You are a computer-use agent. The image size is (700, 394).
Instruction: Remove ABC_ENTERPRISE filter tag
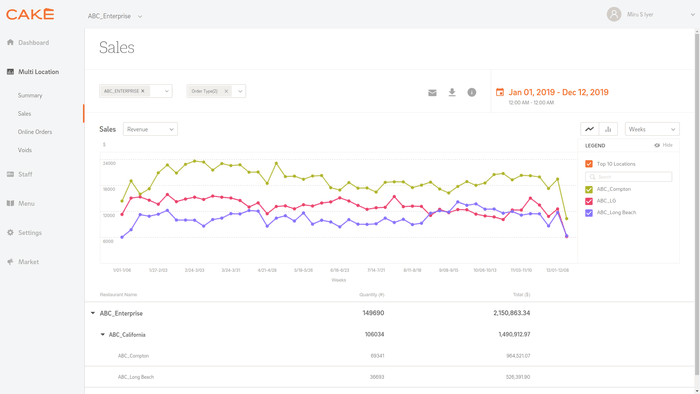coord(143,91)
